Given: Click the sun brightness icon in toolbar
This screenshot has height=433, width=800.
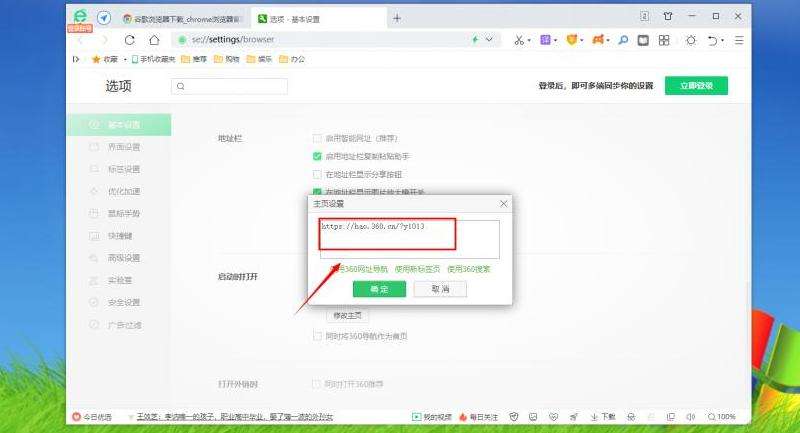Looking at the screenshot, I should (x=691, y=40).
